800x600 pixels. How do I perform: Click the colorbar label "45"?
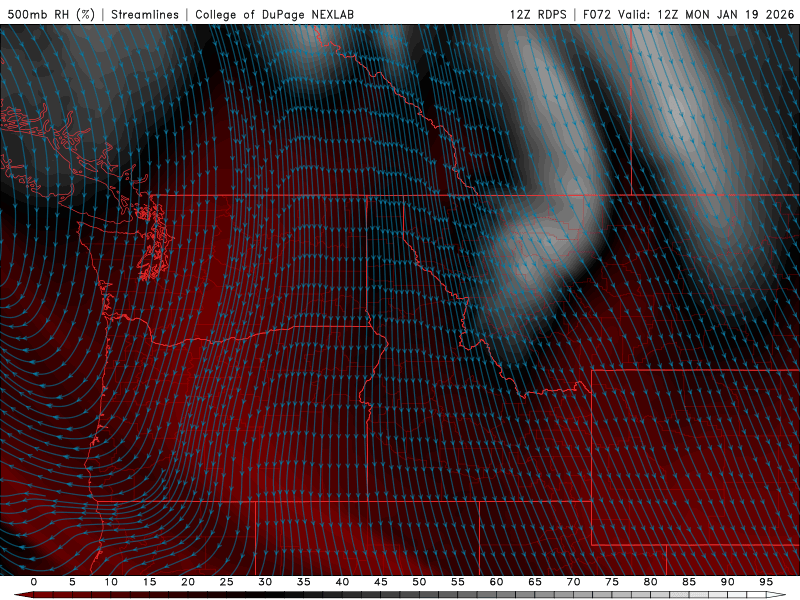(x=381, y=582)
